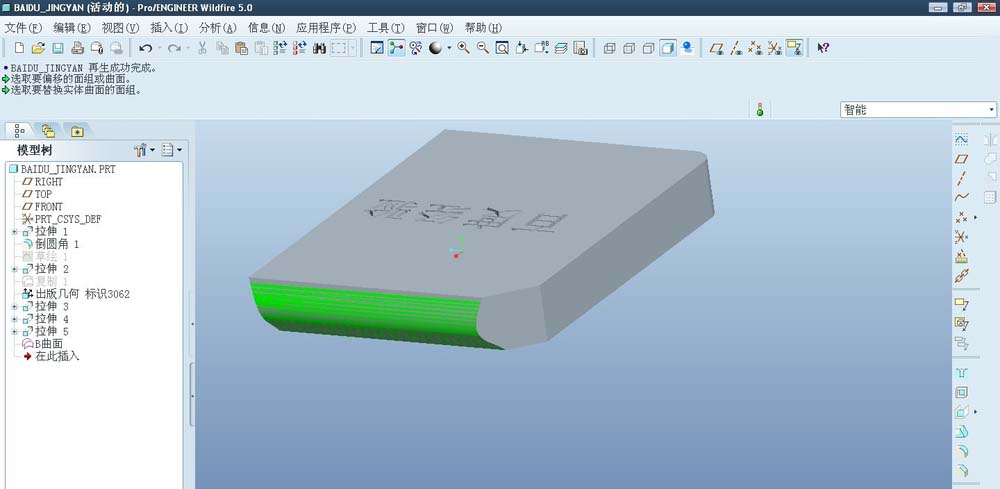Click the Datum Plane tool icon

(x=961, y=159)
